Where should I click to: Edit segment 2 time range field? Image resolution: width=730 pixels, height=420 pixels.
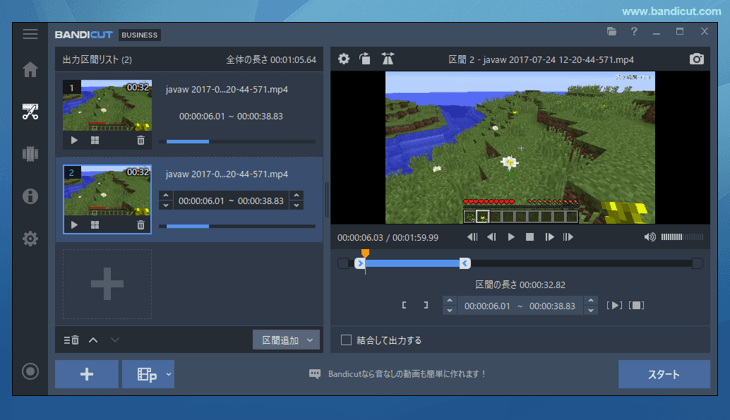231,201
